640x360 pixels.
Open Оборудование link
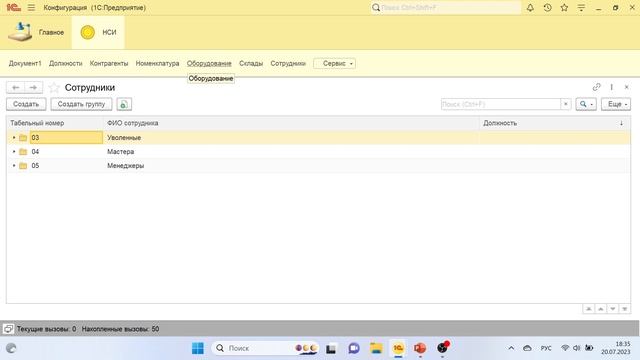pos(209,63)
